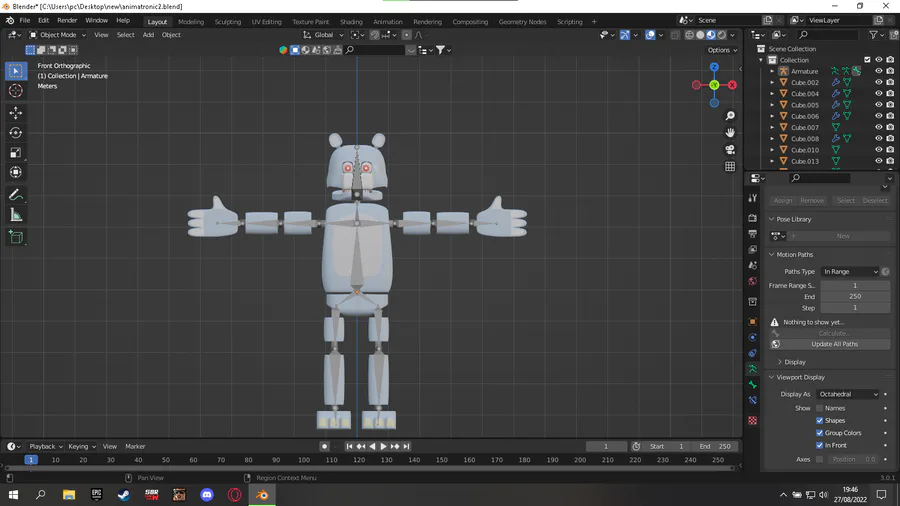Expand Armature in the outliner

coord(772,71)
